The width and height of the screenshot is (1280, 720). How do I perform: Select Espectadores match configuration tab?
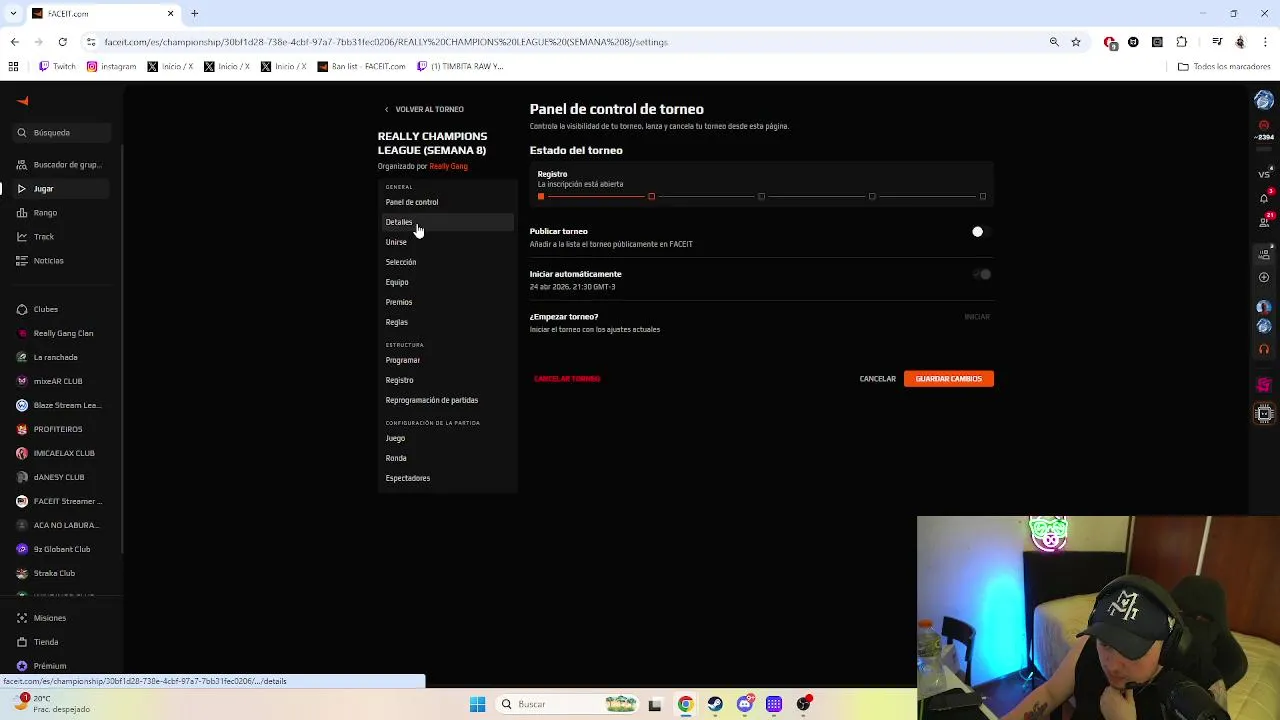(x=446, y=478)
